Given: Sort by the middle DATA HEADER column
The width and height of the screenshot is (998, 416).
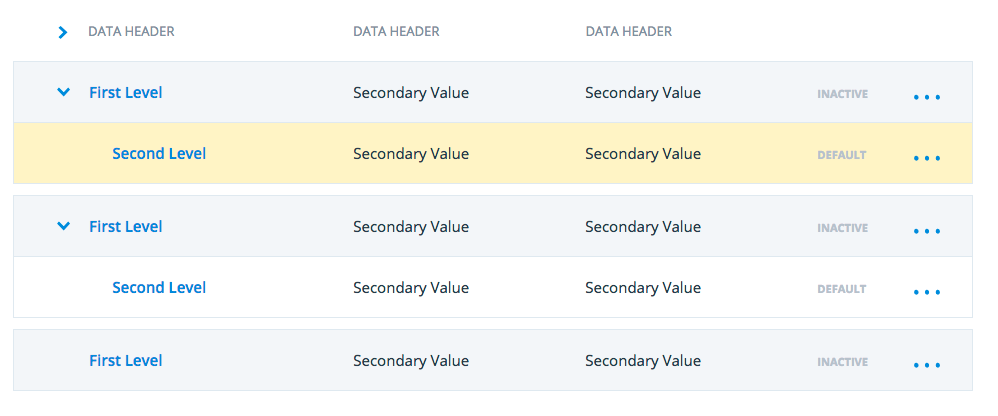Looking at the screenshot, I should [396, 32].
